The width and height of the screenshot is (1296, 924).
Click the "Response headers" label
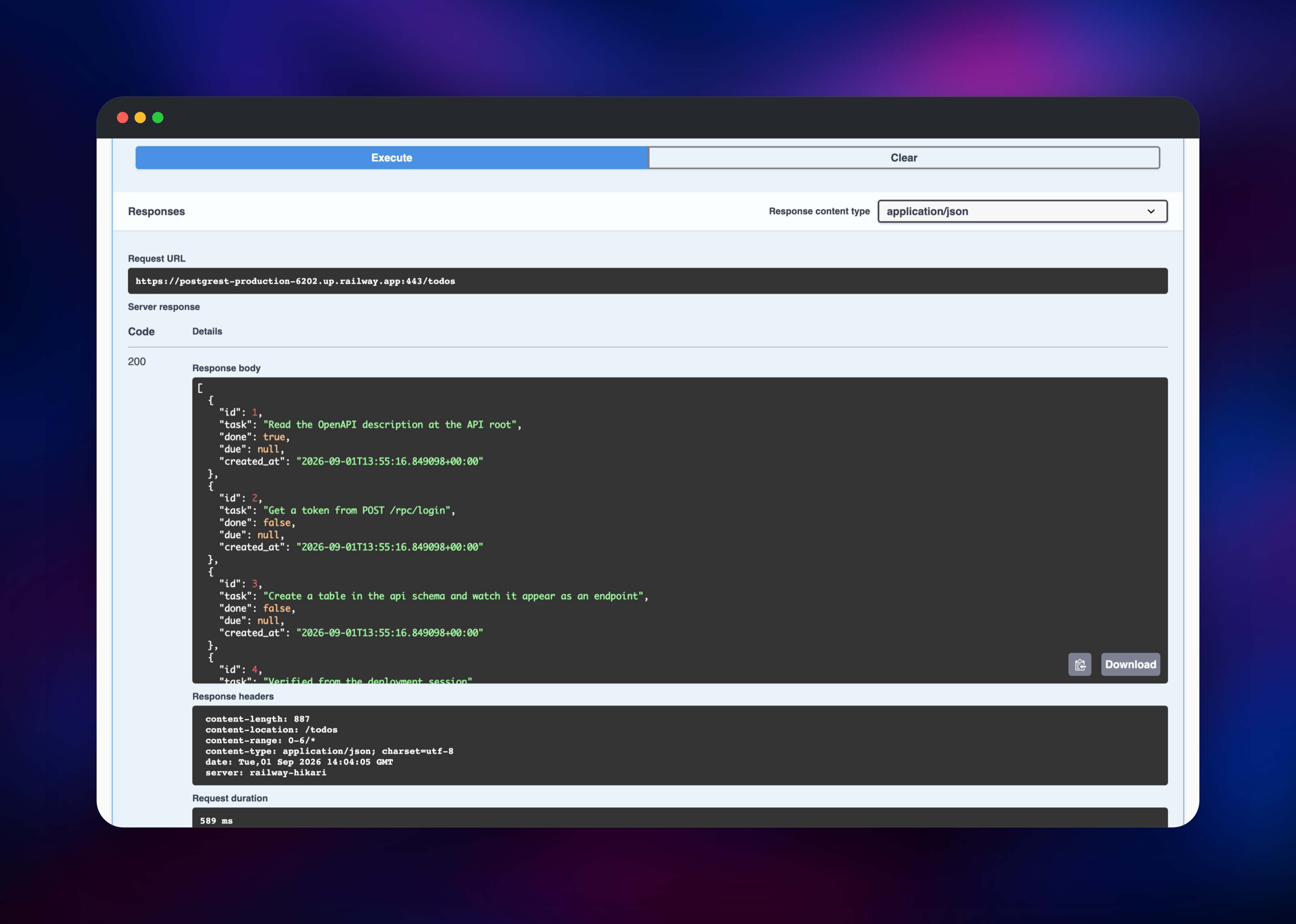pyautogui.click(x=233, y=696)
